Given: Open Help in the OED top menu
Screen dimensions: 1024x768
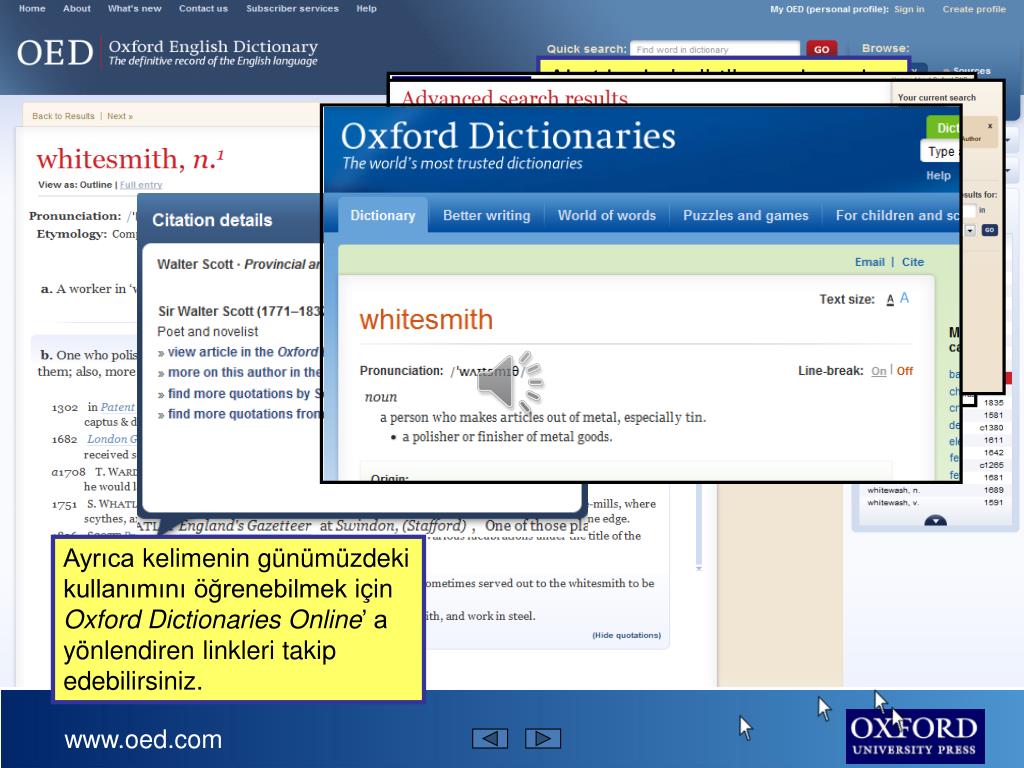Looking at the screenshot, I should coord(366,8).
